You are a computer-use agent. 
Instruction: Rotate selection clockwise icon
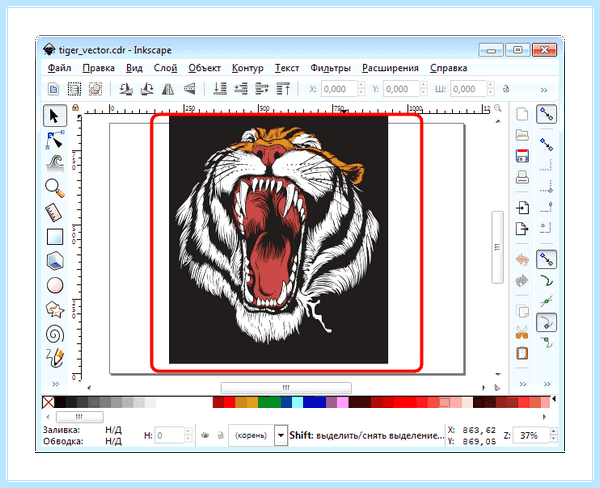click(x=147, y=89)
